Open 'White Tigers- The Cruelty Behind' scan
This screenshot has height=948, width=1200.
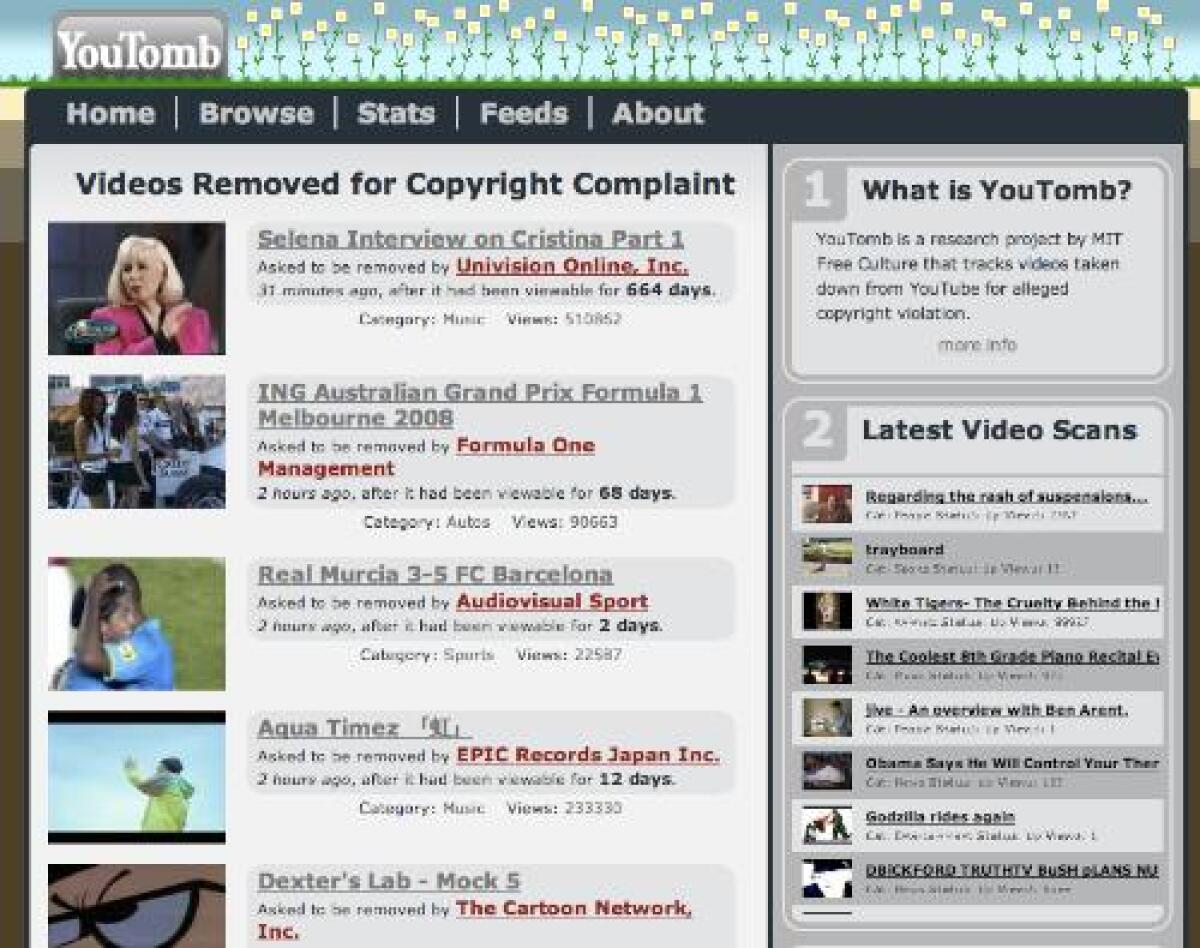[x=1012, y=603]
